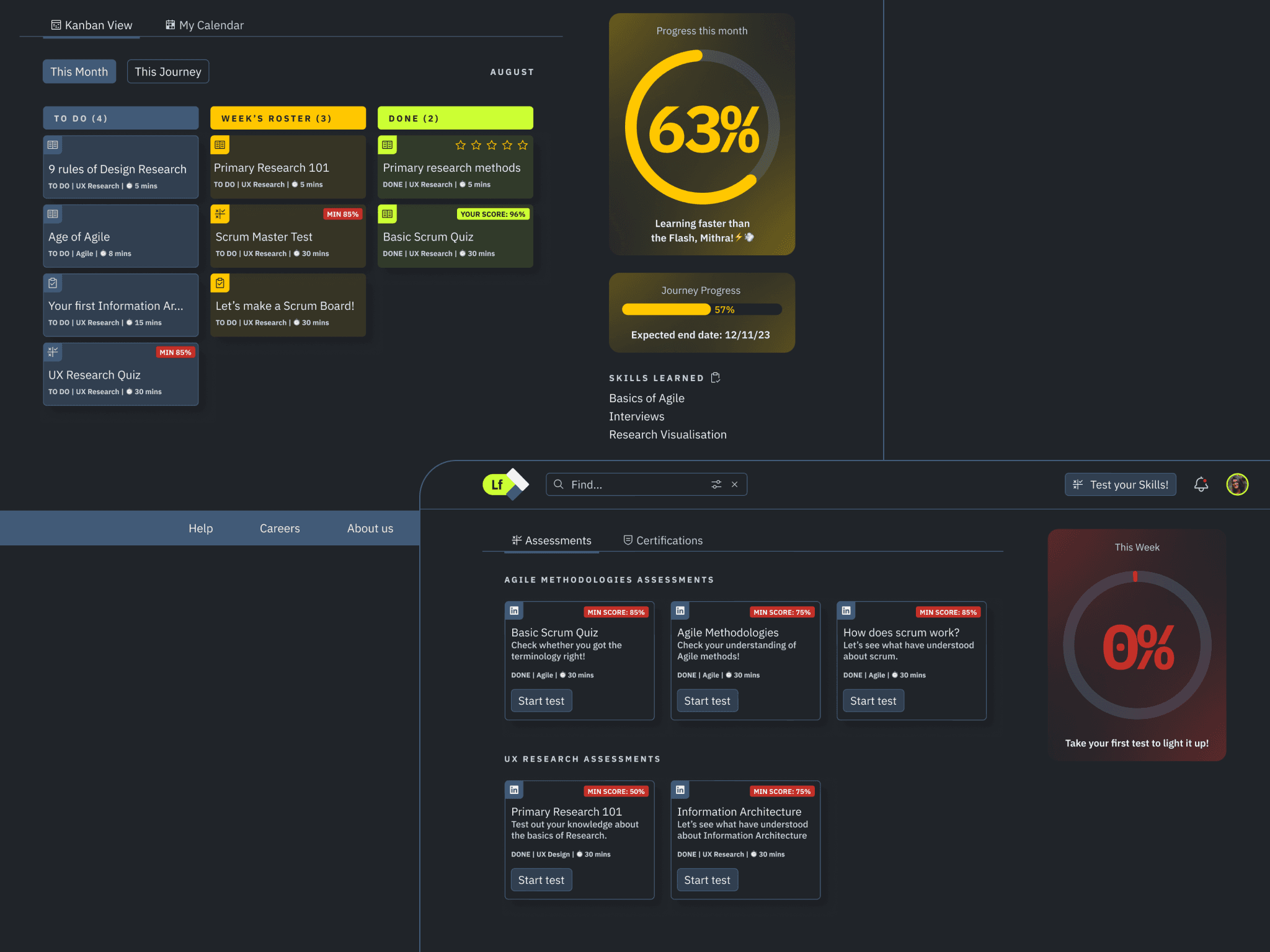Open the notifications bell icon

pyautogui.click(x=1201, y=484)
